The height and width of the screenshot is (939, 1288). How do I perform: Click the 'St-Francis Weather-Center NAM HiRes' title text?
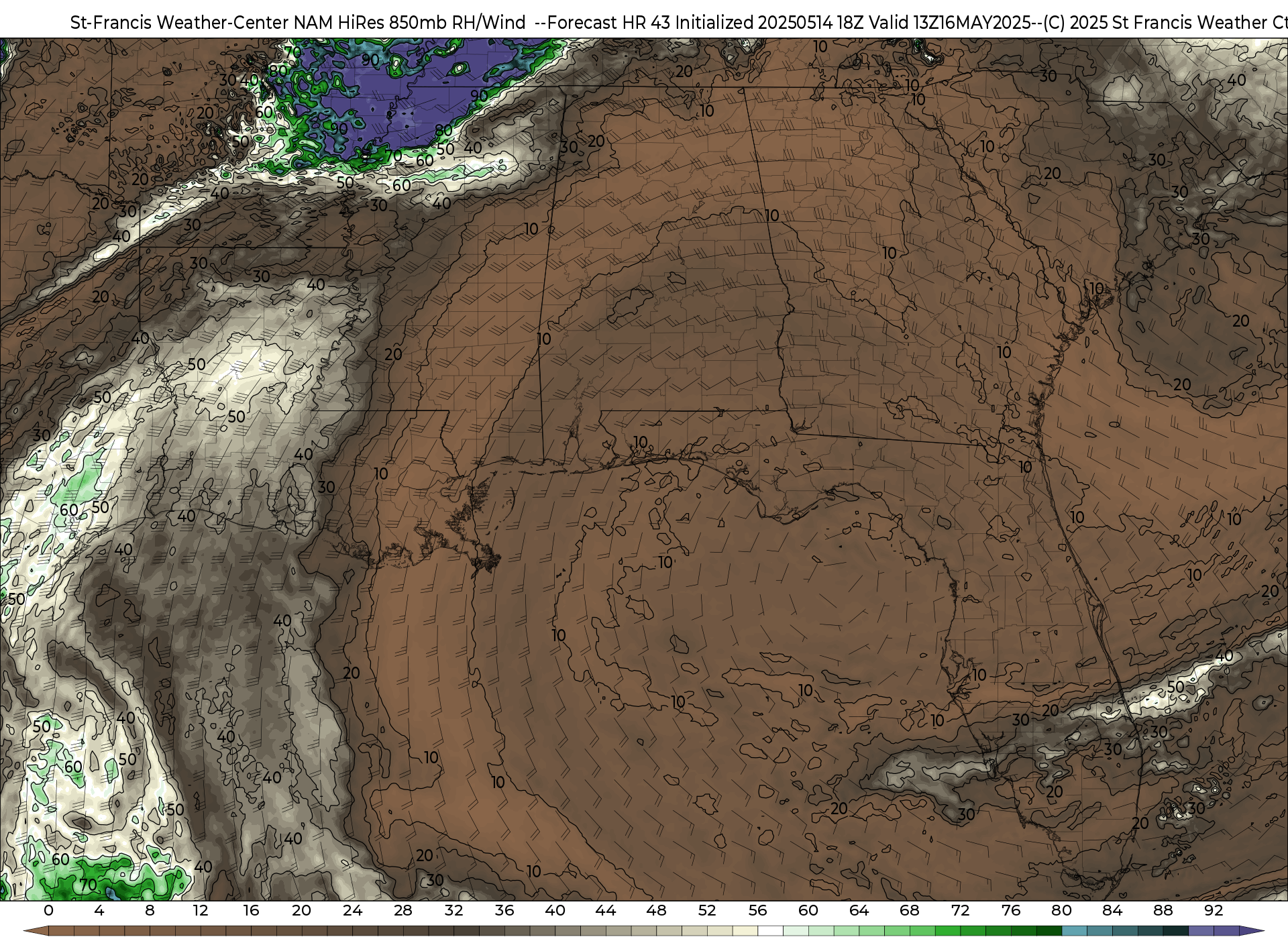(227, 23)
